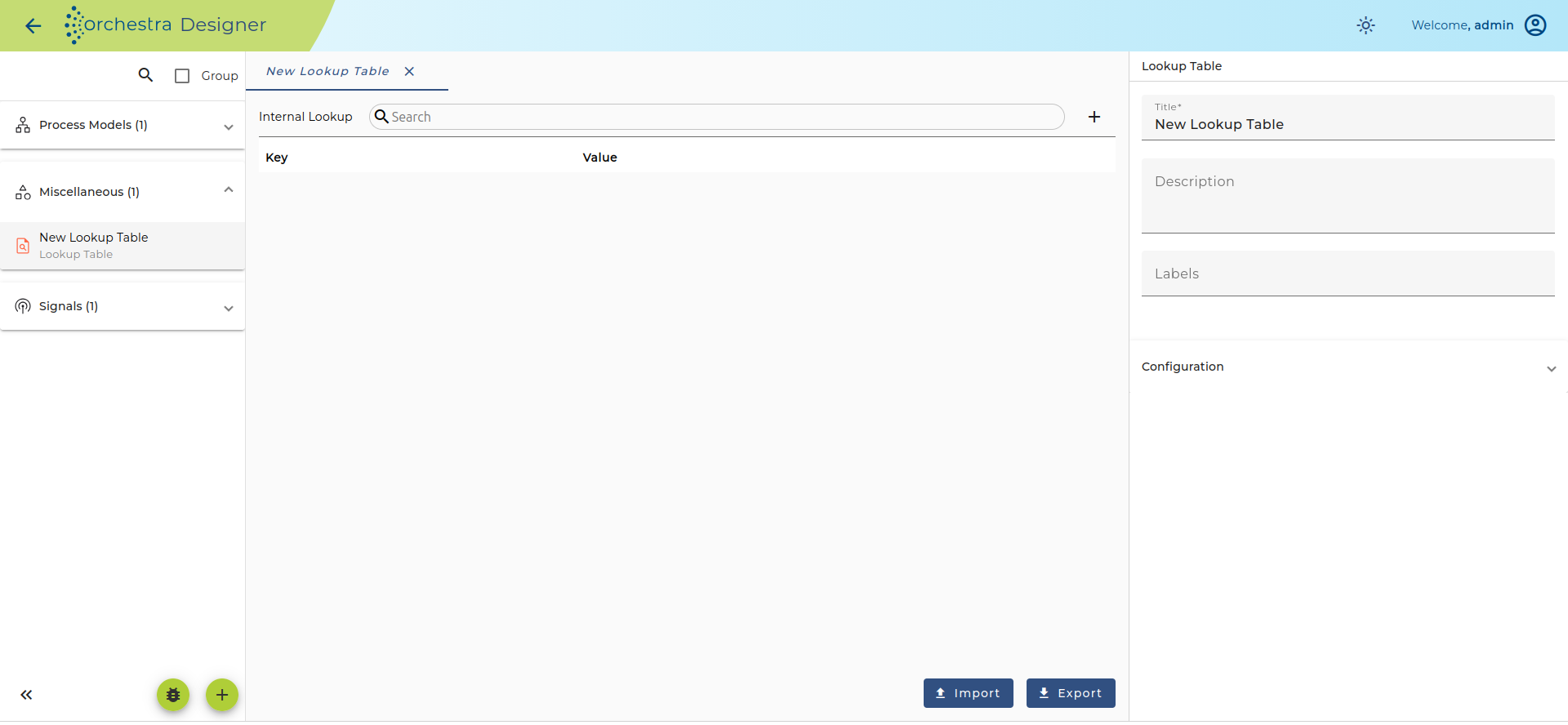Click the Export button
This screenshot has height=725, width=1568.
(x=1071, y=693)
